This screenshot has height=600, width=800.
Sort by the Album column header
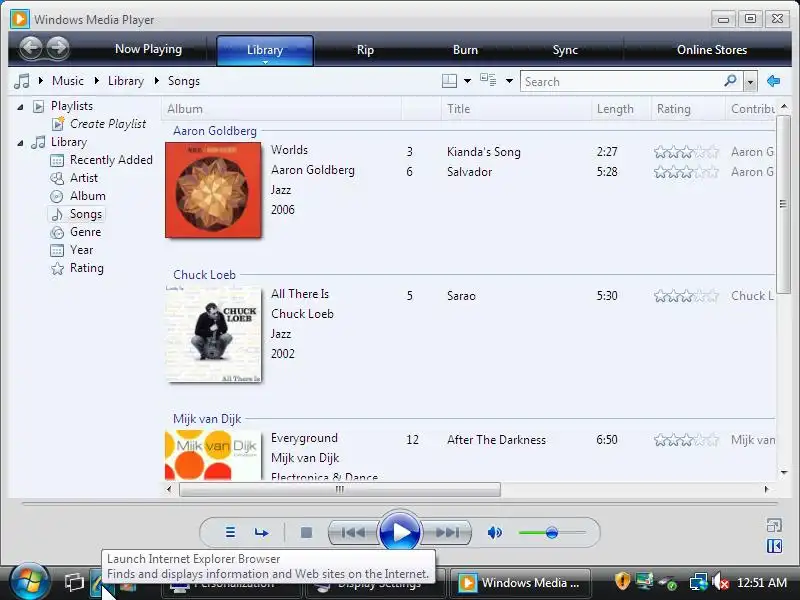click(282, 109)
